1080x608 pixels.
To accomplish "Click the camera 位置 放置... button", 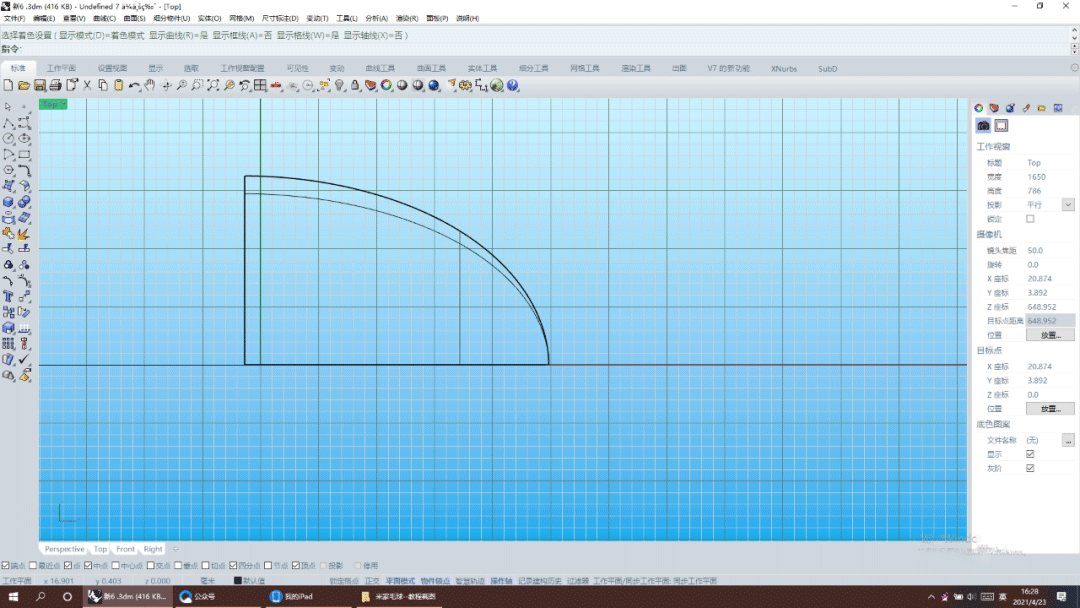I will click(x=1050, y=335).
